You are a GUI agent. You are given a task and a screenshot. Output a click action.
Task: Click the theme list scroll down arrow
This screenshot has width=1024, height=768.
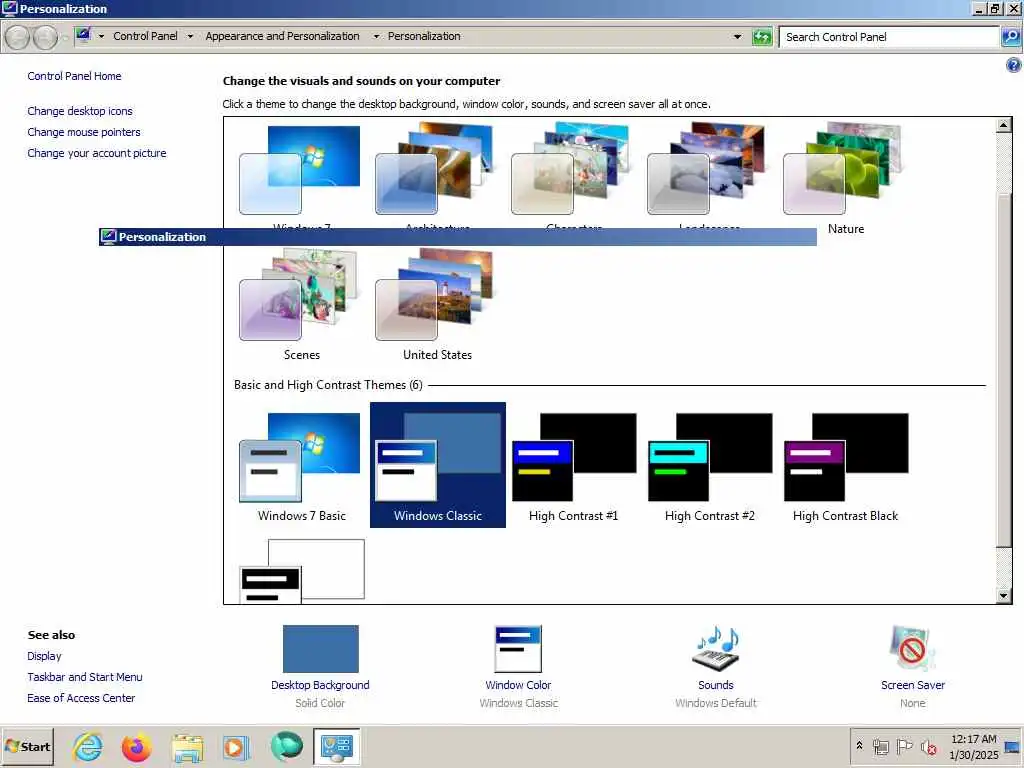click(x=1004, y=595)
